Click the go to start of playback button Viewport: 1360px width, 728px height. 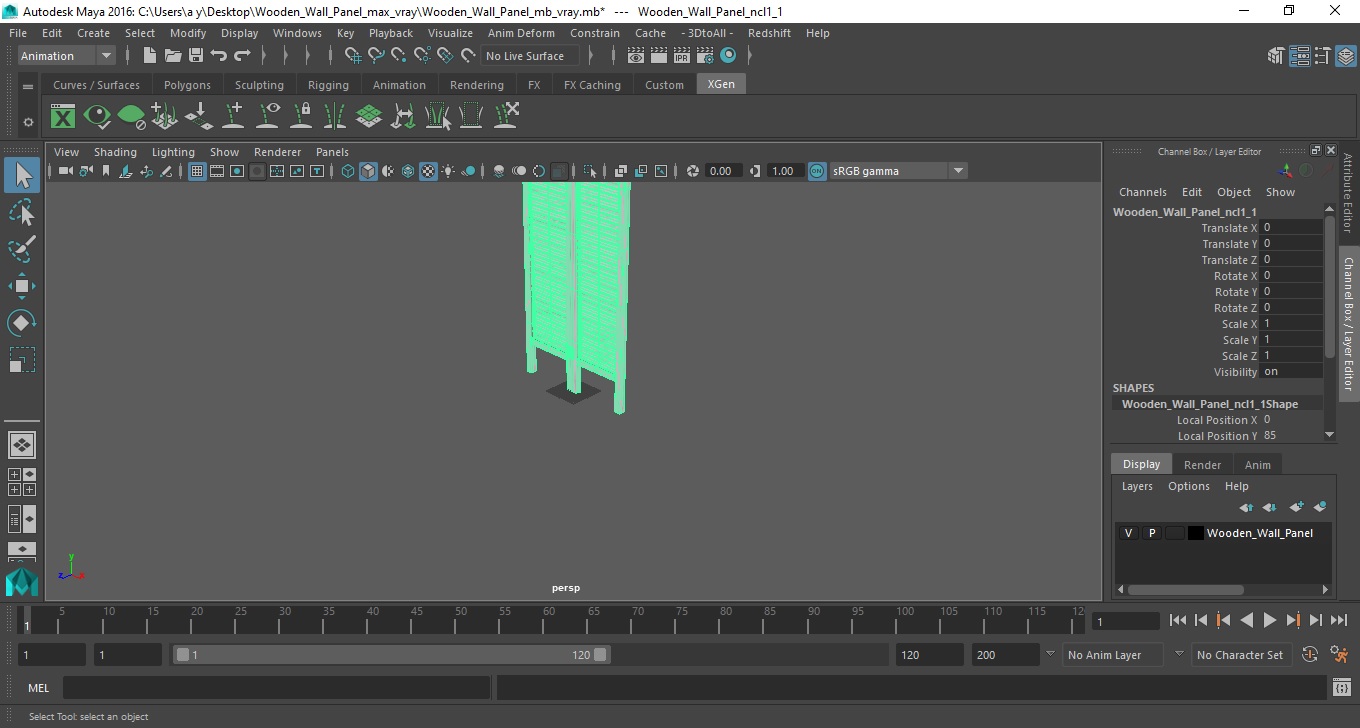point(1178,620)
